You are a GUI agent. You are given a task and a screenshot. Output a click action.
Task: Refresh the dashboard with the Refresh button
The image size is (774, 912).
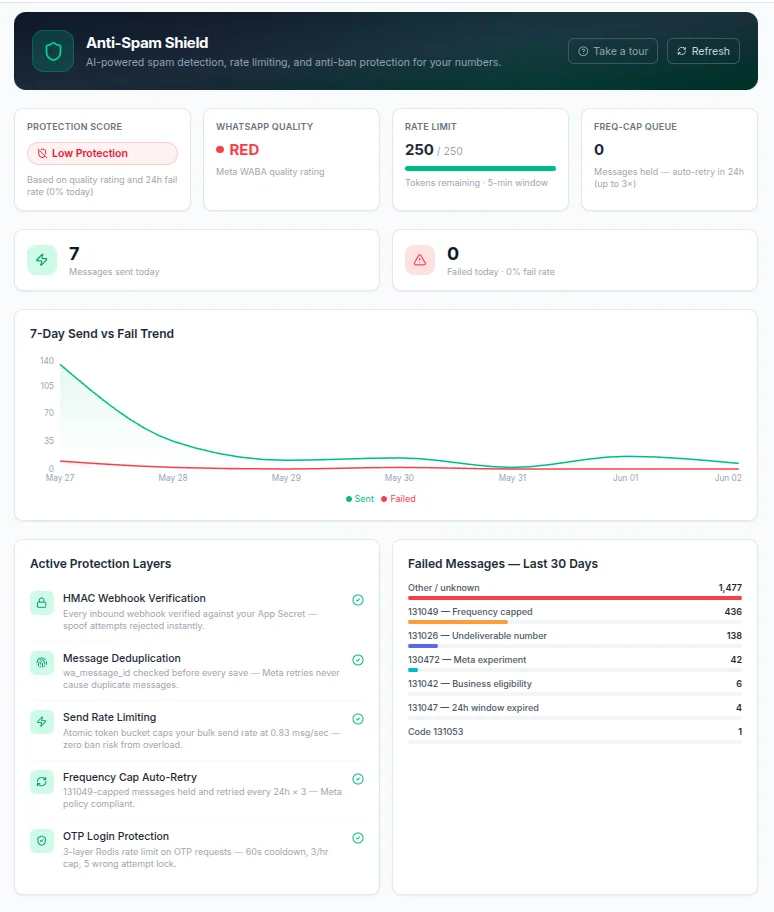[x=703, y=51]
